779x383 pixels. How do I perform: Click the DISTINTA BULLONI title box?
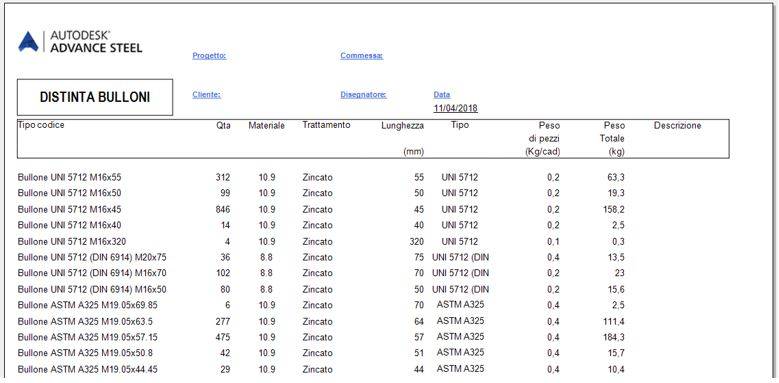[95, 97]
